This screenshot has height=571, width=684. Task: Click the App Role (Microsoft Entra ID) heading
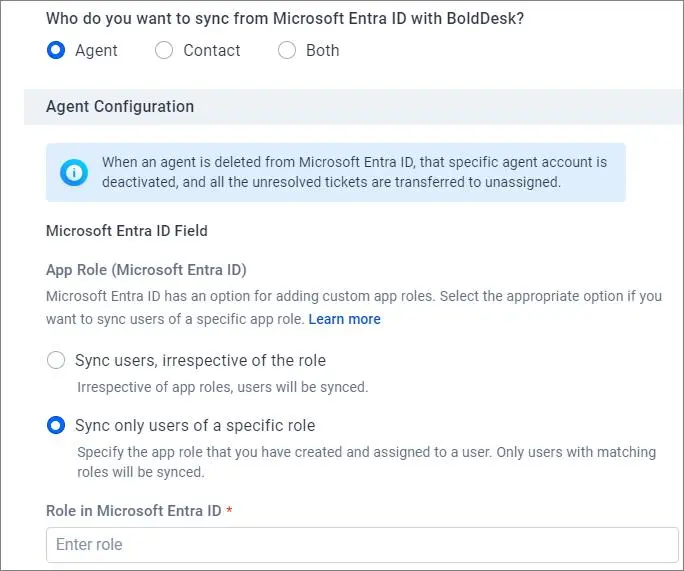(146, 270)
